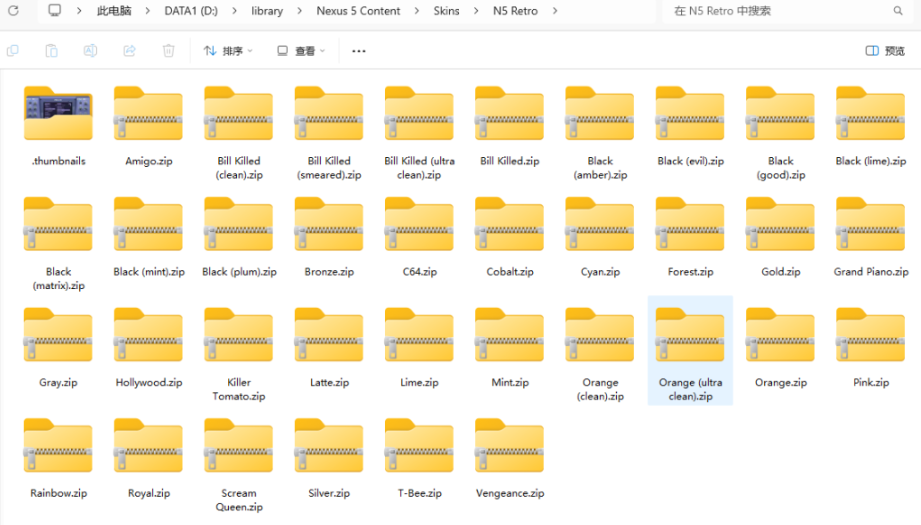921x525 pixels.
Task: Select the Amigo.zip file icon
Action: (149, 113)
